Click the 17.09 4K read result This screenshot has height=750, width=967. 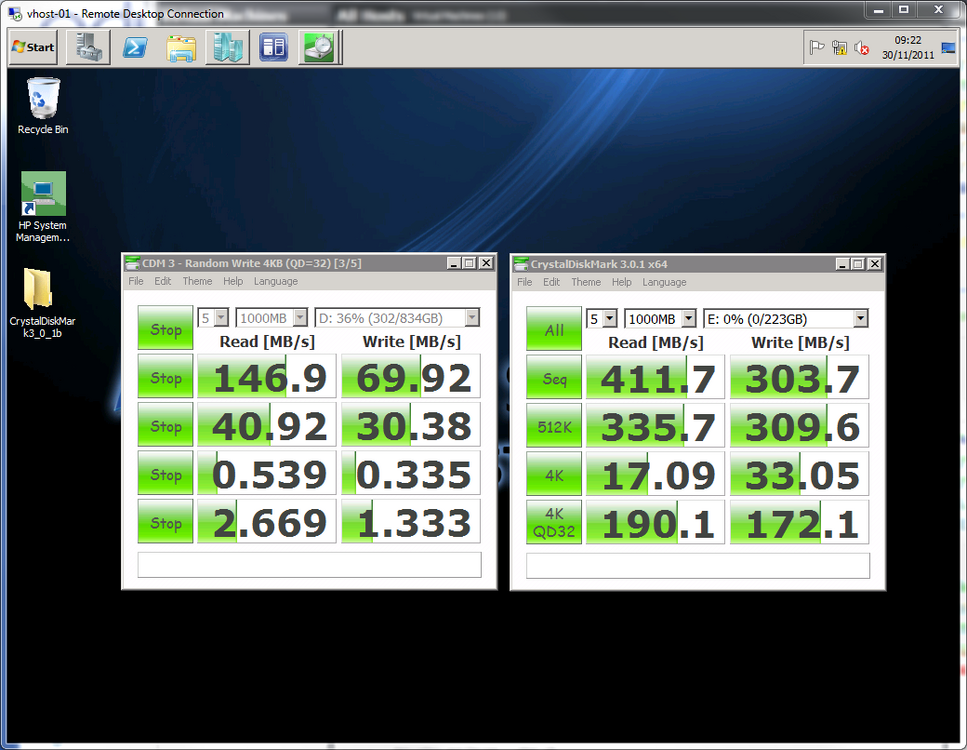click(x=655, y=474)
